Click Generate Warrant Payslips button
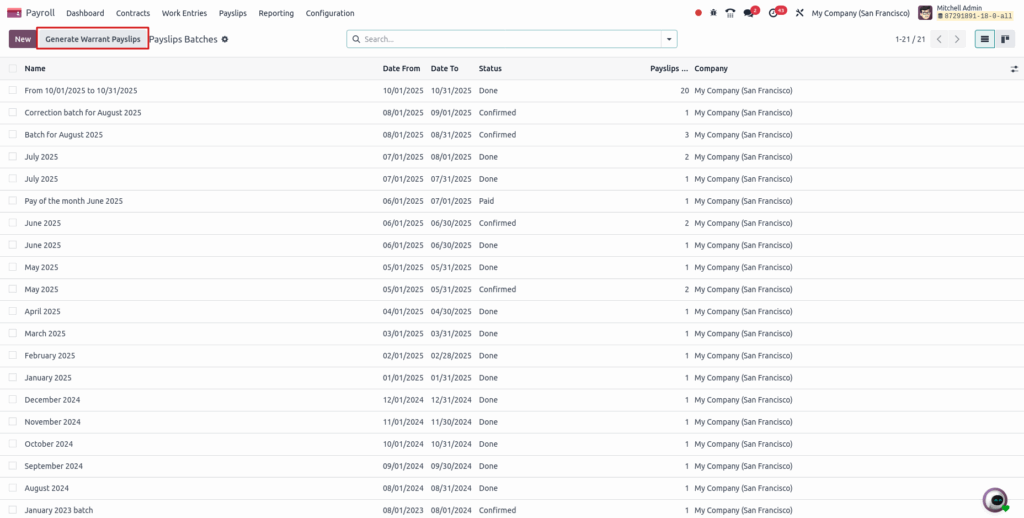1024x518 pixels. (x=93, y=39)
